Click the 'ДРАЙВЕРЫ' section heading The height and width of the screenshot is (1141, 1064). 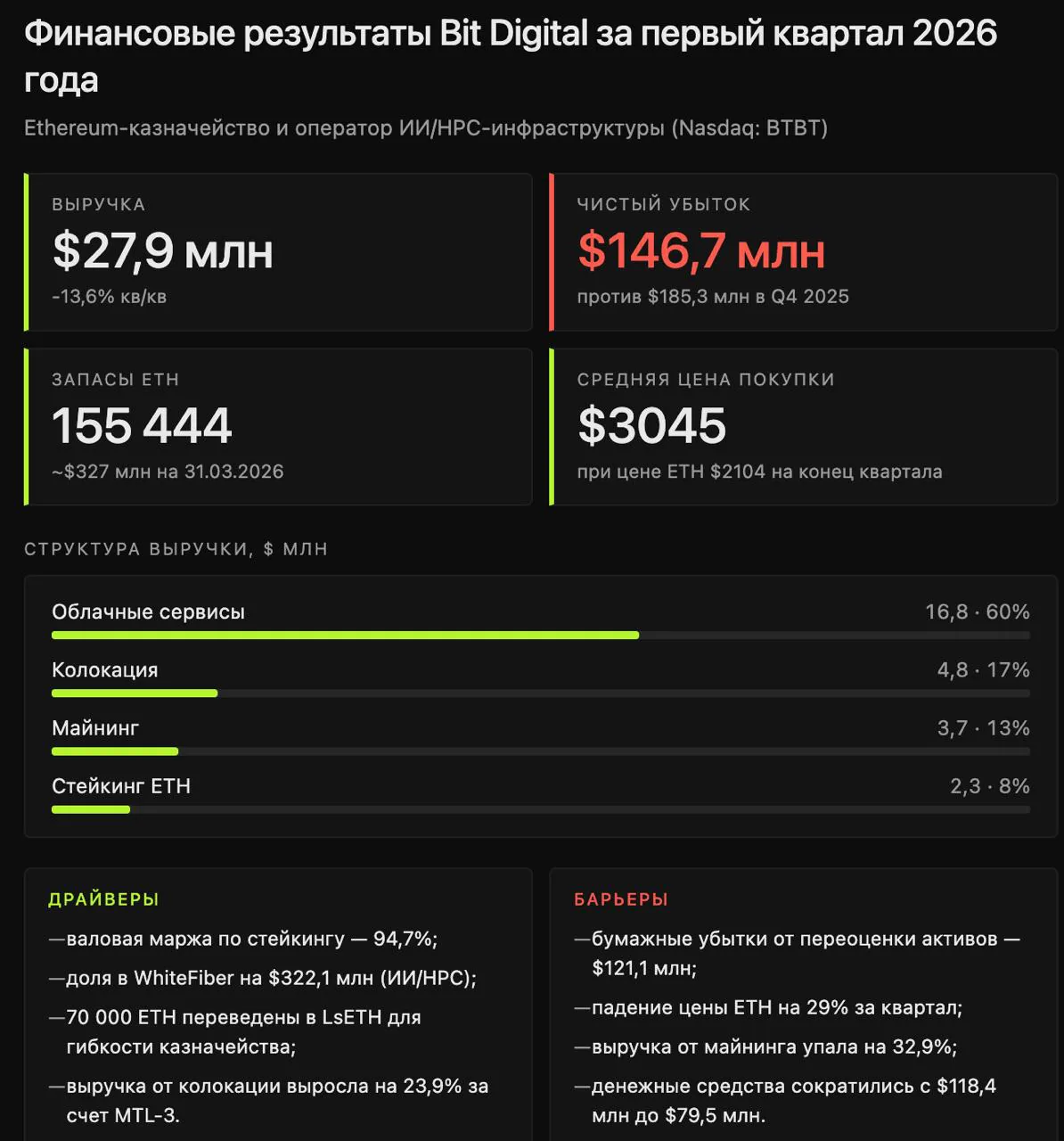104,899
